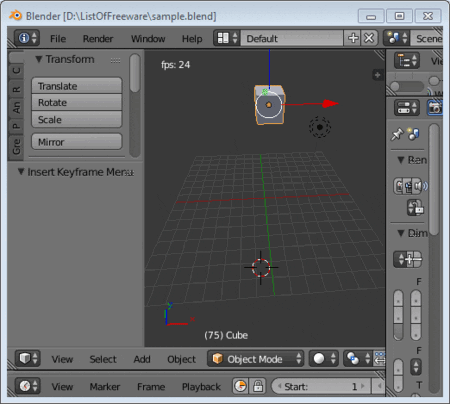Open the pivot point selector icon
This screenshot has height=404, width=450.
(x=357, y=359)
